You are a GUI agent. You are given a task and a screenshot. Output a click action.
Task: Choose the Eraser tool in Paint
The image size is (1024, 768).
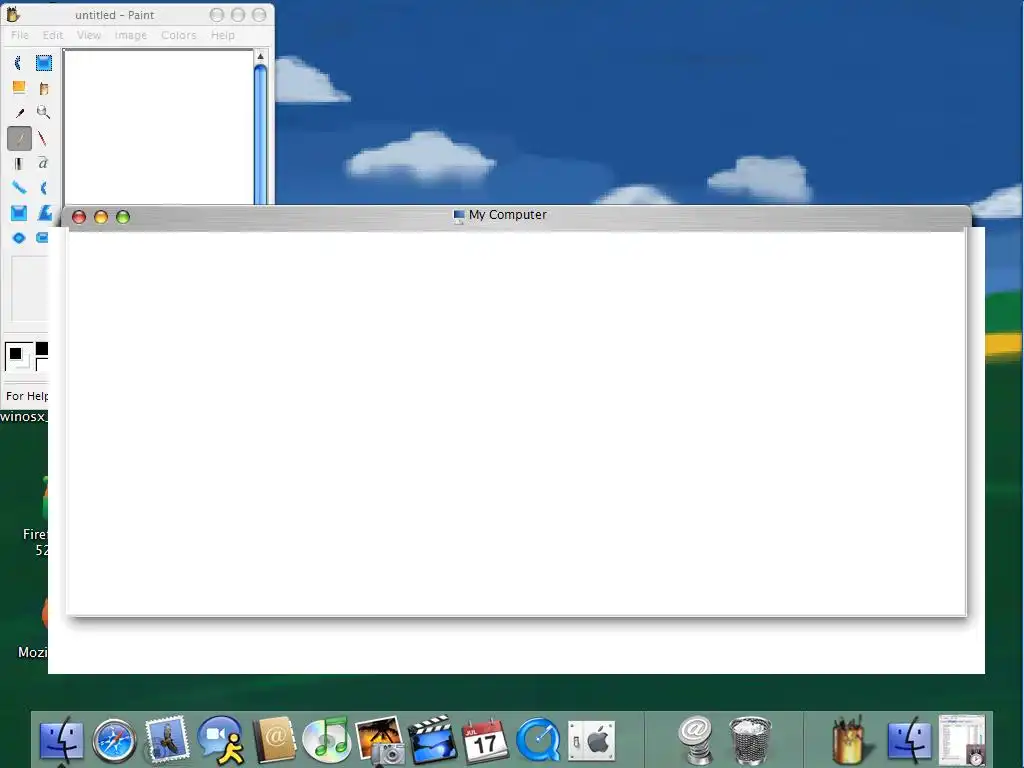[x=19, y=88]
